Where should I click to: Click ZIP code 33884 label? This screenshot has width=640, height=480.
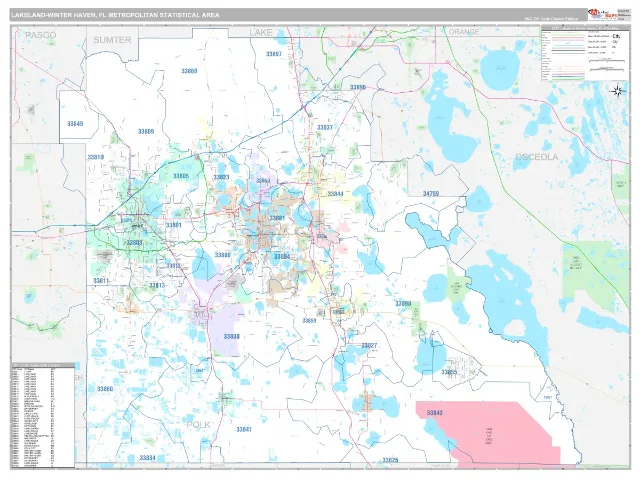(x=282, y=257)
